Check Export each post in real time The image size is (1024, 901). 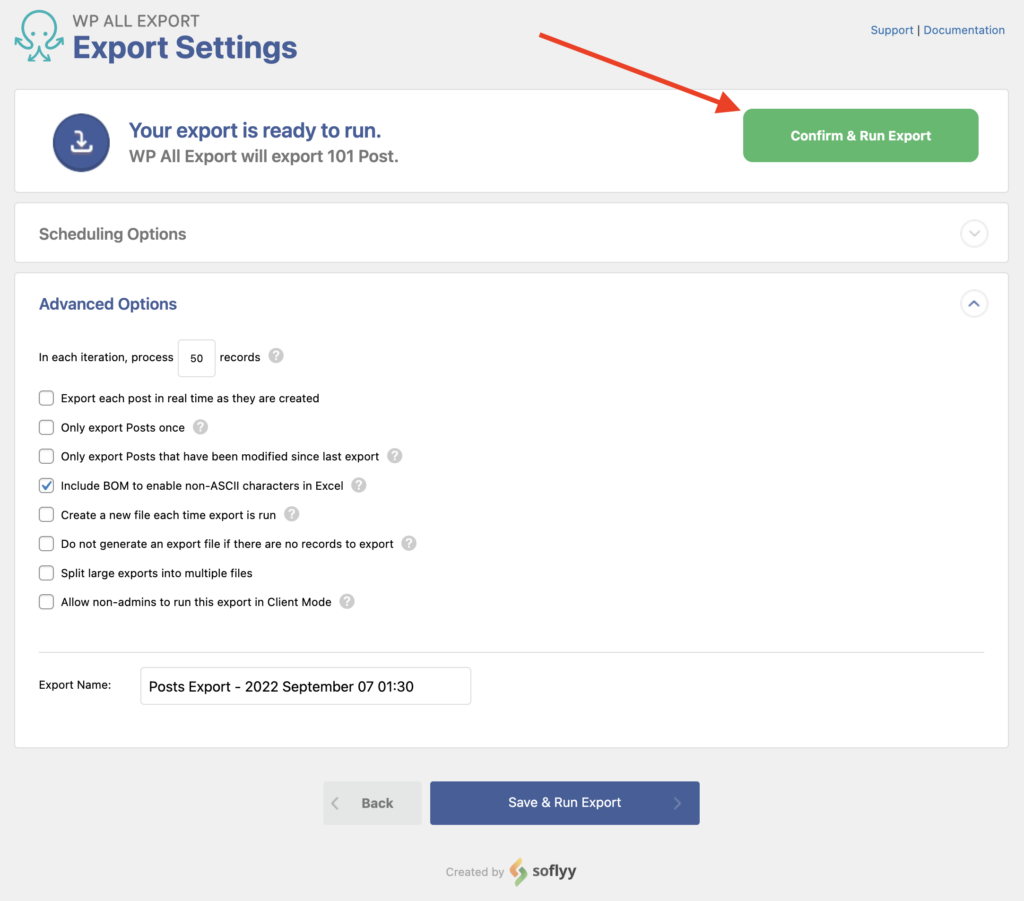click(x=46, y=398)
